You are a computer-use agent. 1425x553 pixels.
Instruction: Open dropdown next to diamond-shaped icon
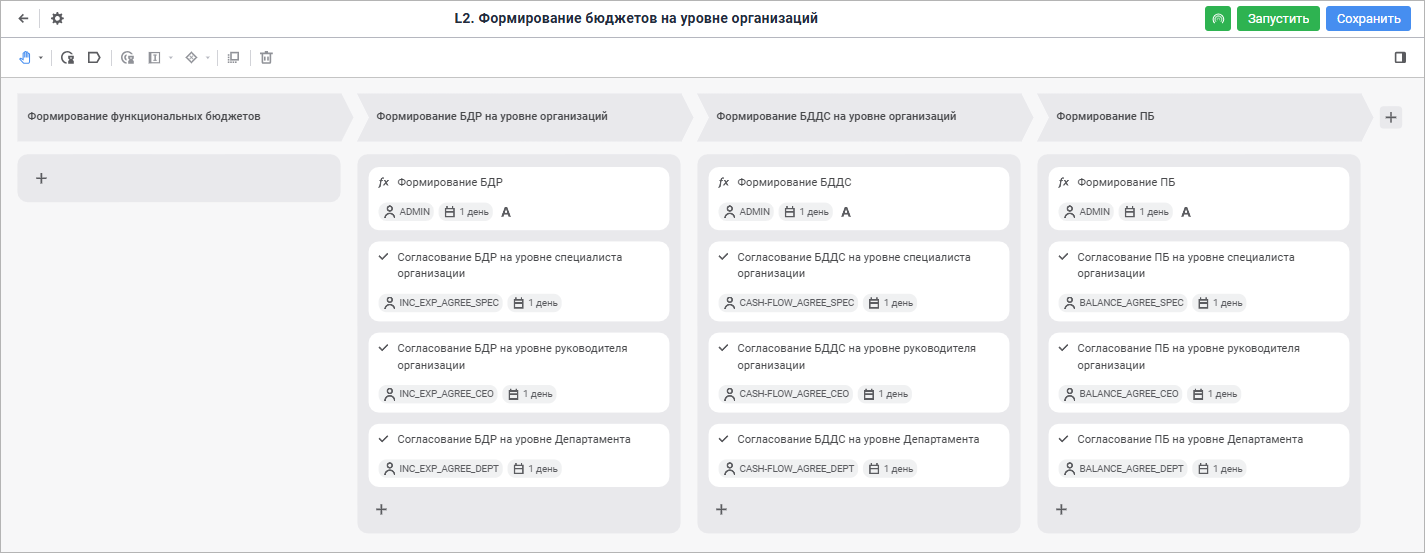pyautogui.click(x=208, y=58)
